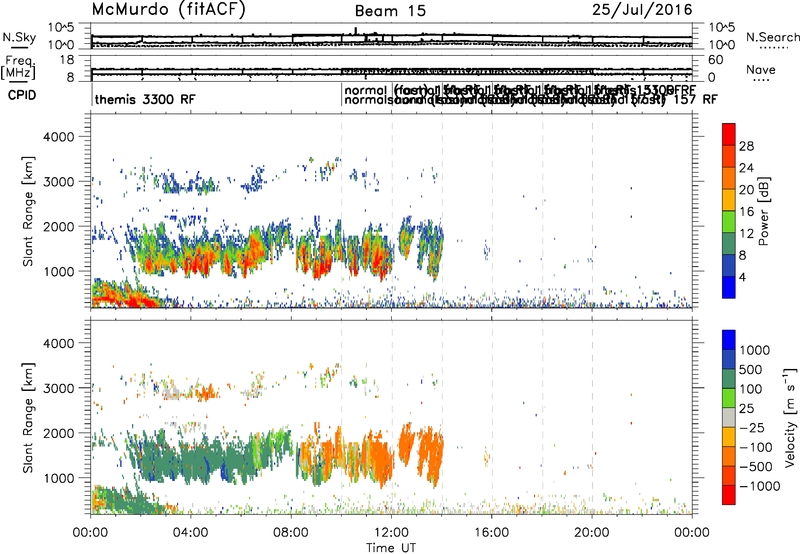
Task: Click the '2000' tick in the velocity panel
Action: 58,433
